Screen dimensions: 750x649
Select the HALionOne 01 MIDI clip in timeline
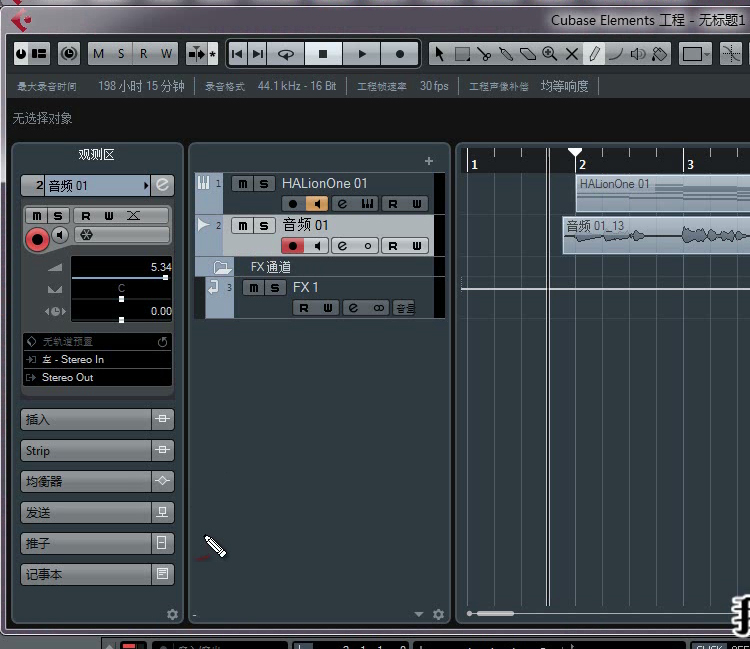coord(663,194)
